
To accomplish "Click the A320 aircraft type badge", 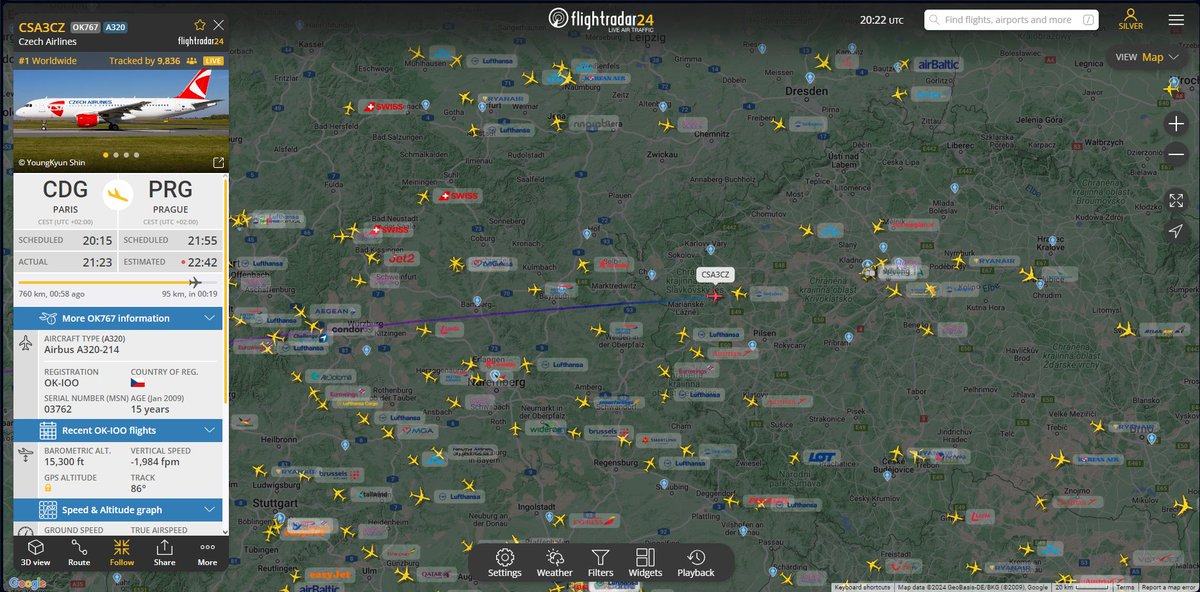I will click(115, 27).
